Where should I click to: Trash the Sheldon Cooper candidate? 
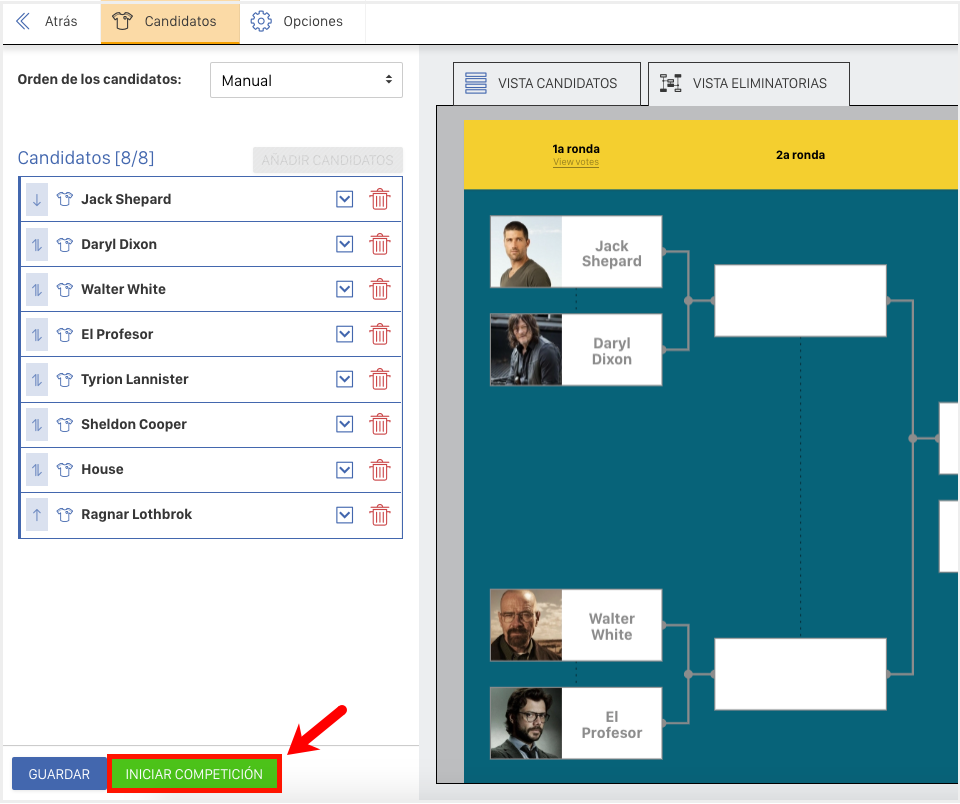pos(380,424)
